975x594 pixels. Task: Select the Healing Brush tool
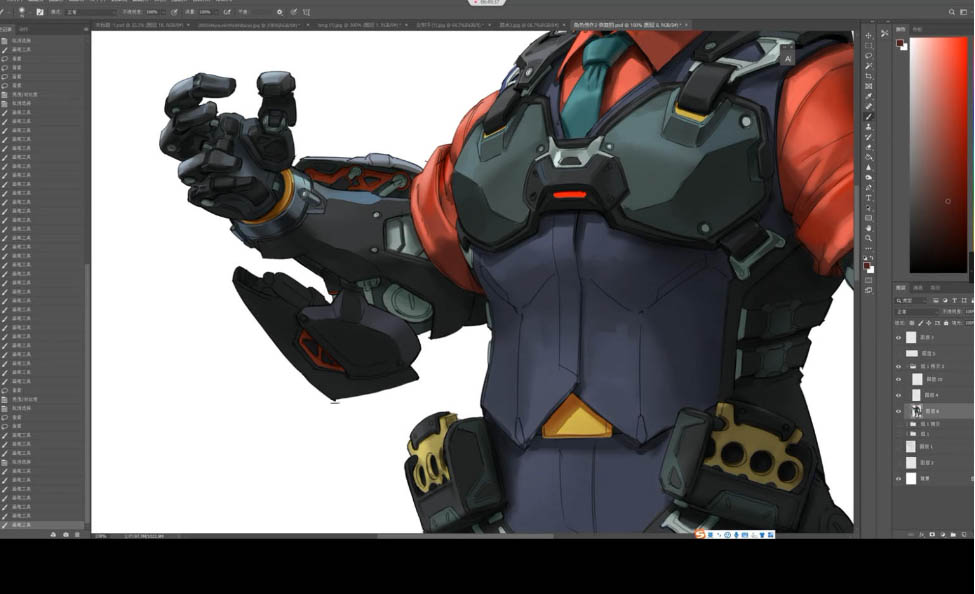pos(869,106)
